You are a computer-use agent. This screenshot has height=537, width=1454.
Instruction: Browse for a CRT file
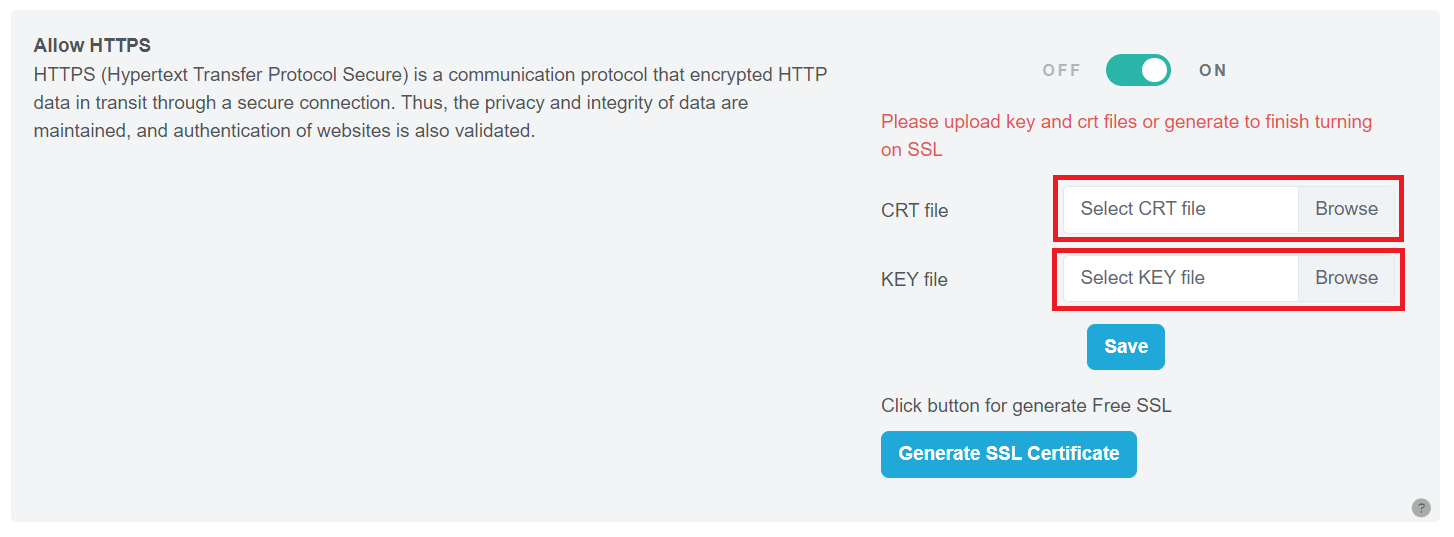[x=1346, y=209]
